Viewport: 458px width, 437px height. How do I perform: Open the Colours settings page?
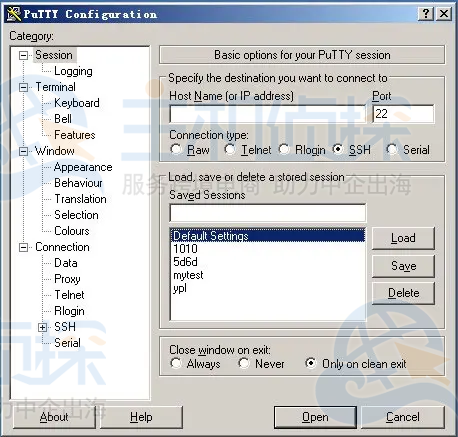click(72, 231)
